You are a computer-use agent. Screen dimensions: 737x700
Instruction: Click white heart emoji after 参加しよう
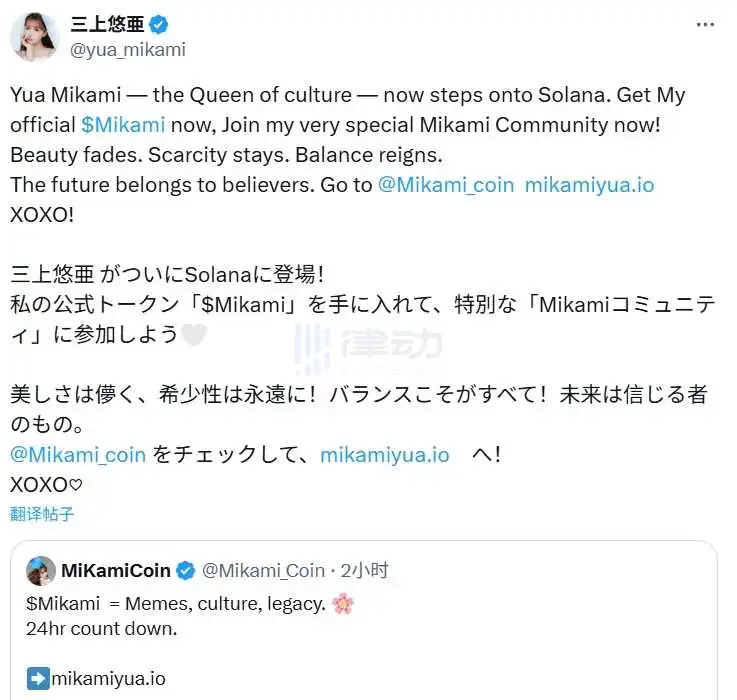[x=193, y=335]
